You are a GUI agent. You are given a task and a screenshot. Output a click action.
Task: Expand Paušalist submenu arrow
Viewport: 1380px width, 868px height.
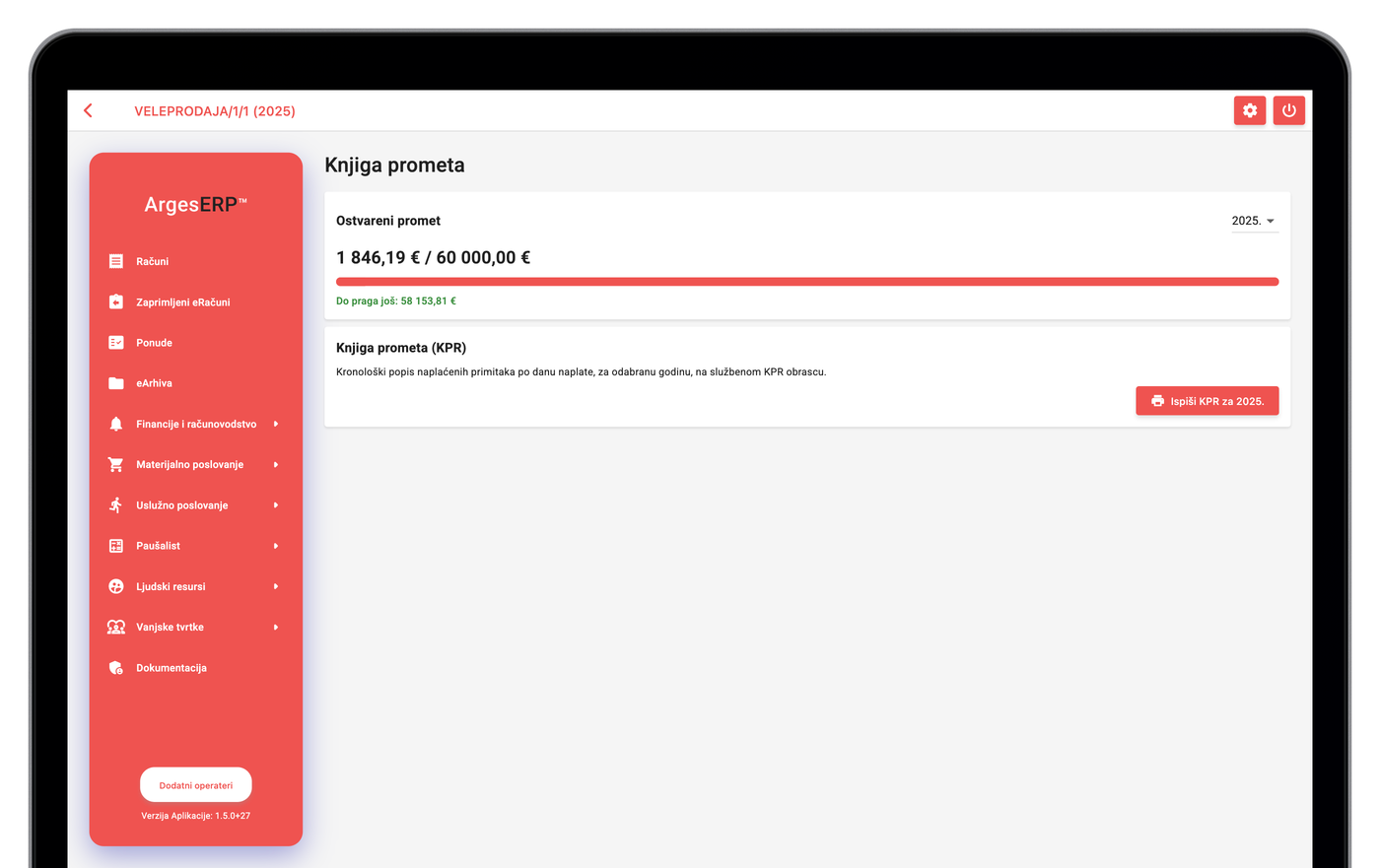tap(276, 546)
